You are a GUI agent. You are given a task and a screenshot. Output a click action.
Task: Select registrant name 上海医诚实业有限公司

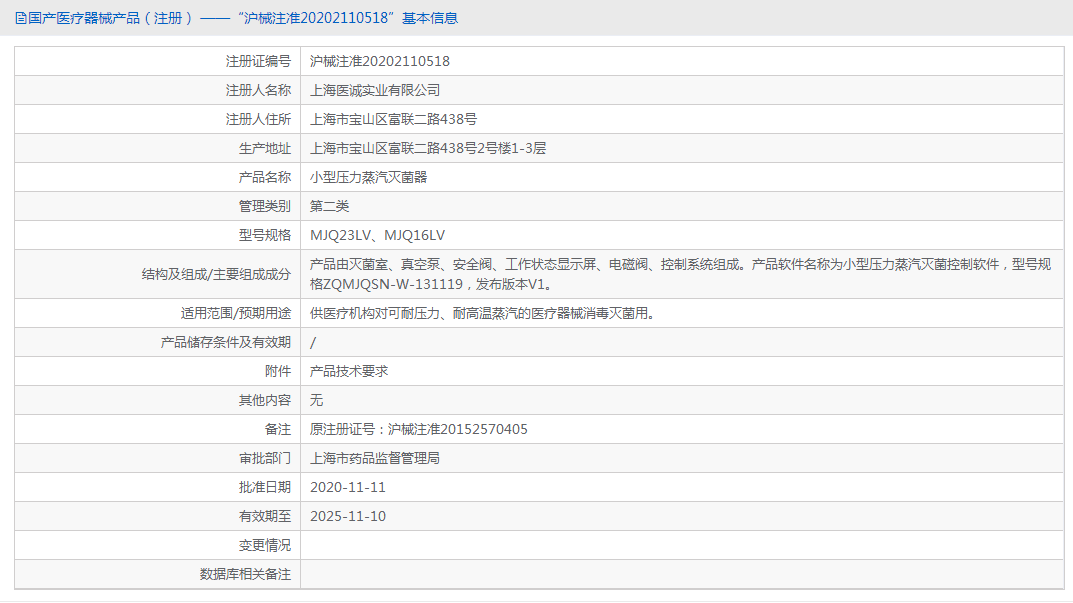(375, 90)
